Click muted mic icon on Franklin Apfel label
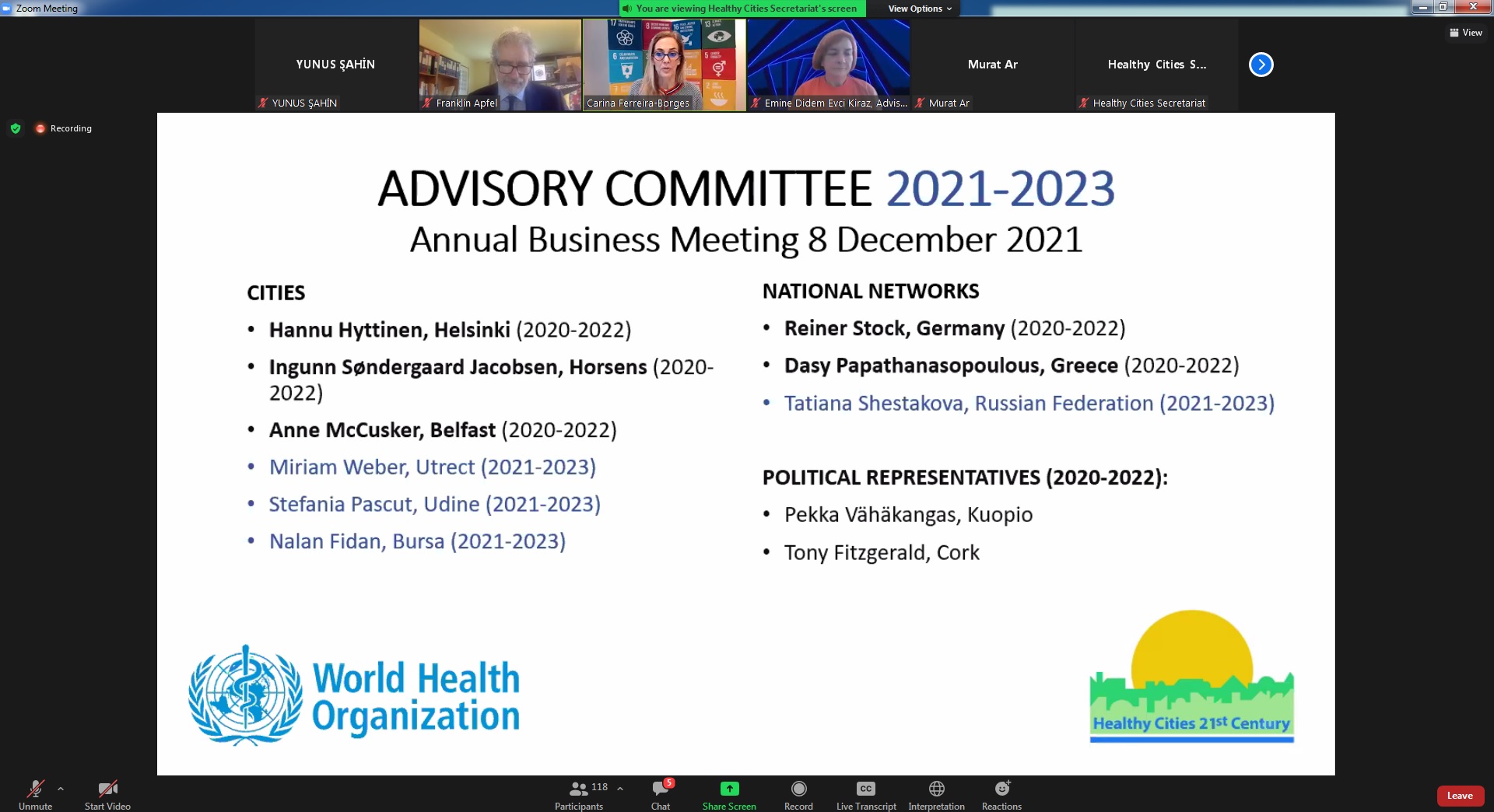The height and width of the screenshot is (812, 1494). pos(427,103)
